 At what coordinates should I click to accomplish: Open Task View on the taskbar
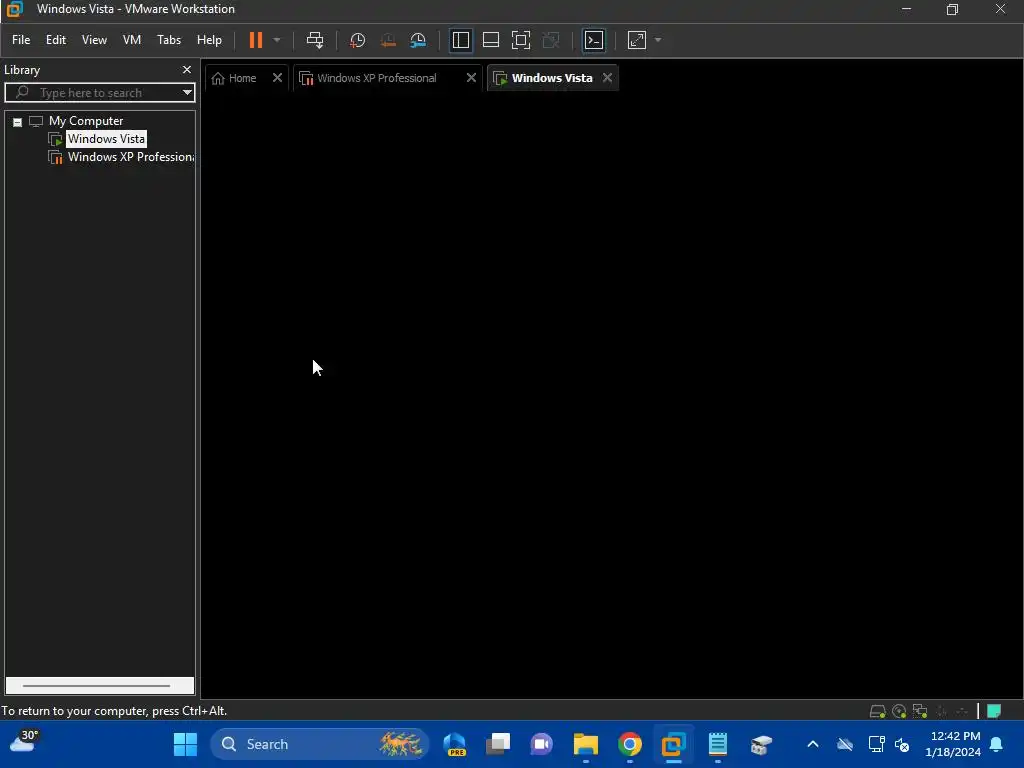(498, 744)
